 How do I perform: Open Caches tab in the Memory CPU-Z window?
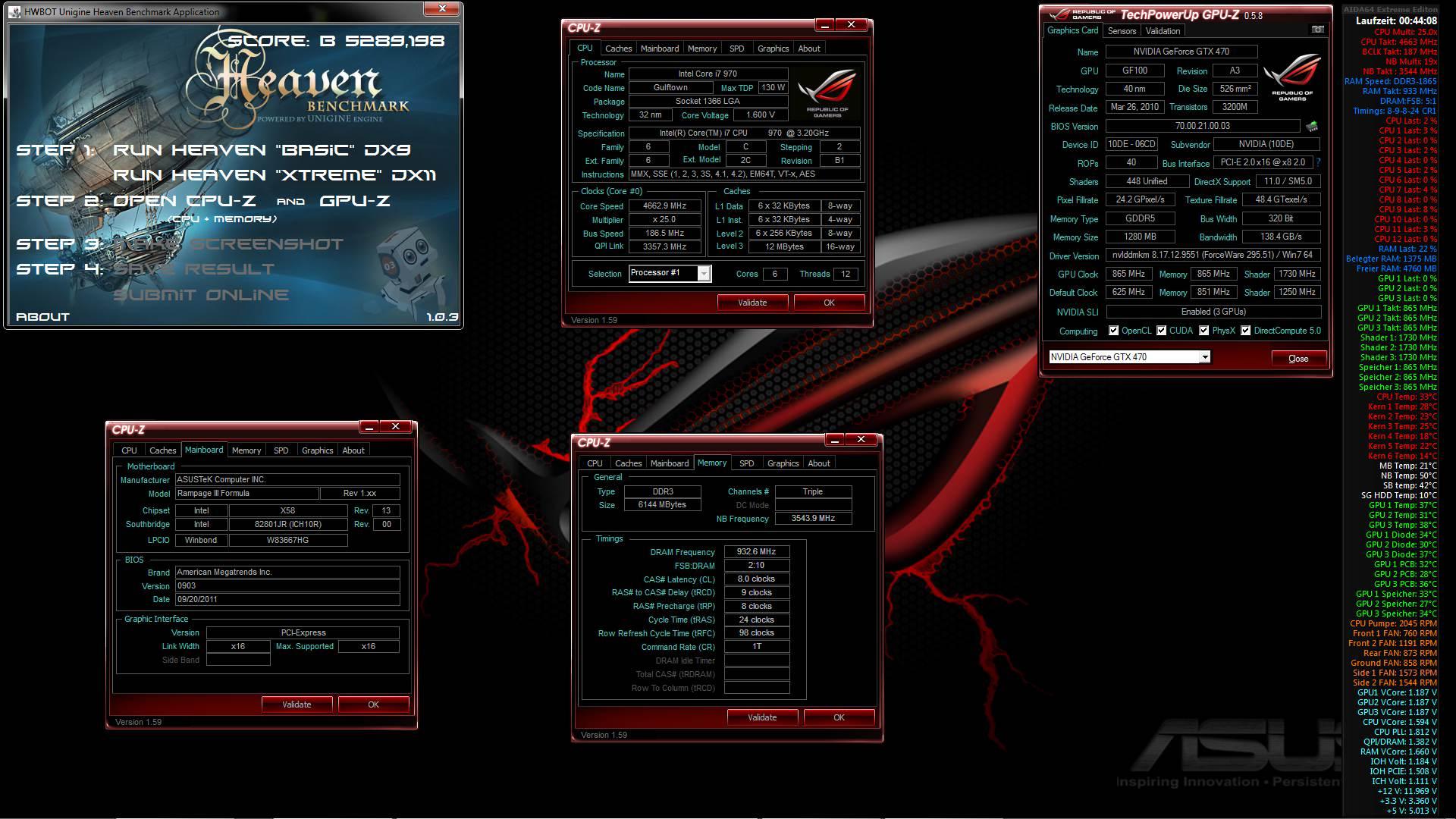click(x=628, y=463)
